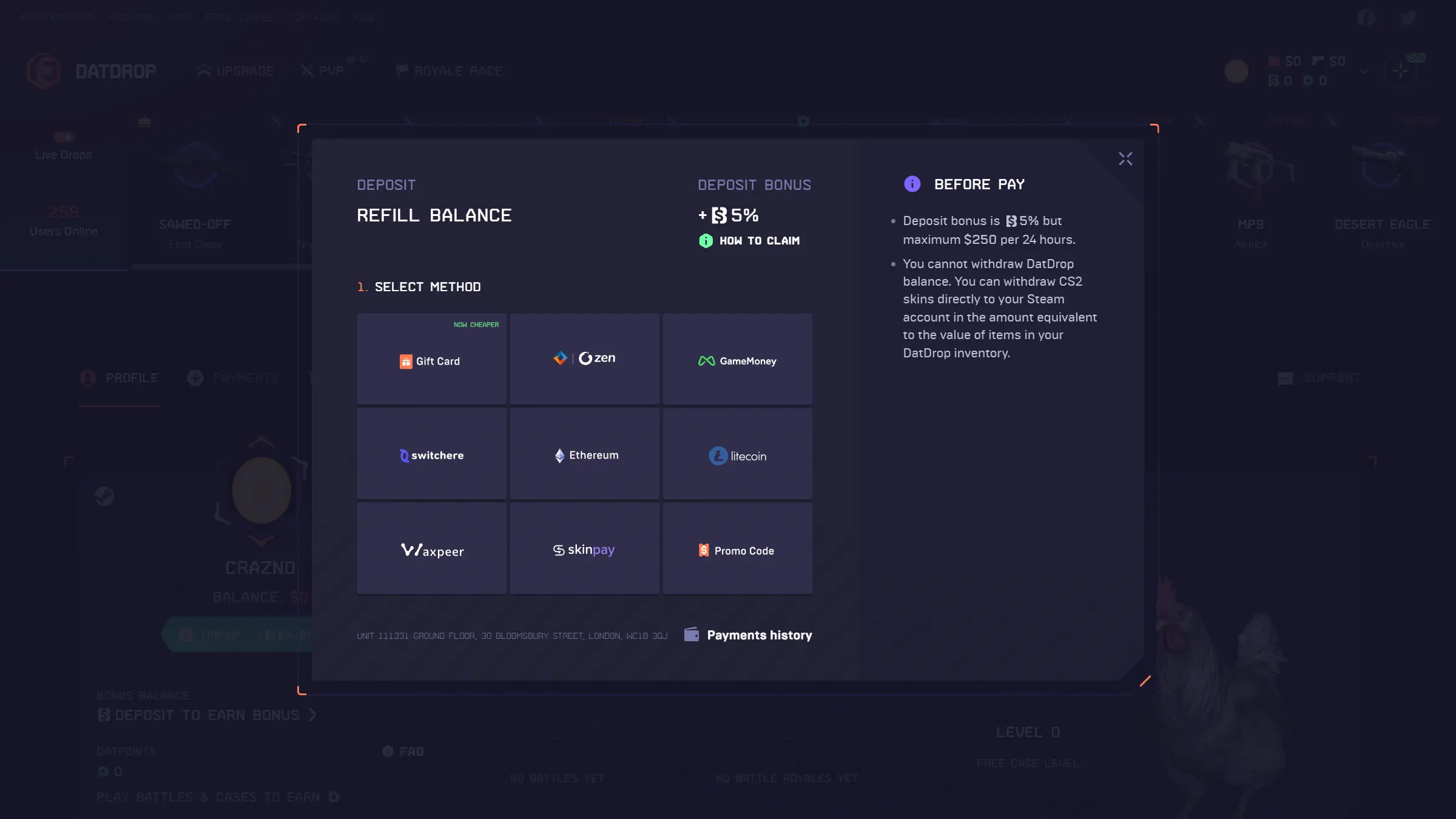Open the Support tab

click(1319, 379)
